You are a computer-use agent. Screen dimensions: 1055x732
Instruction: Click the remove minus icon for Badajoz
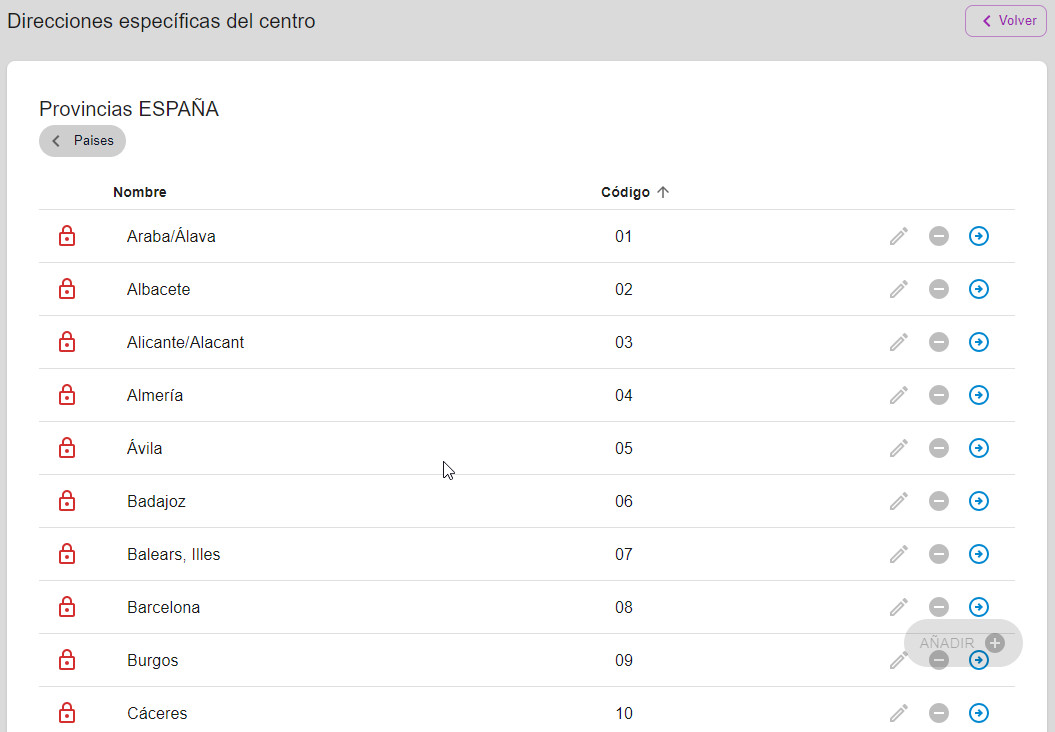(x=939, y=501)
